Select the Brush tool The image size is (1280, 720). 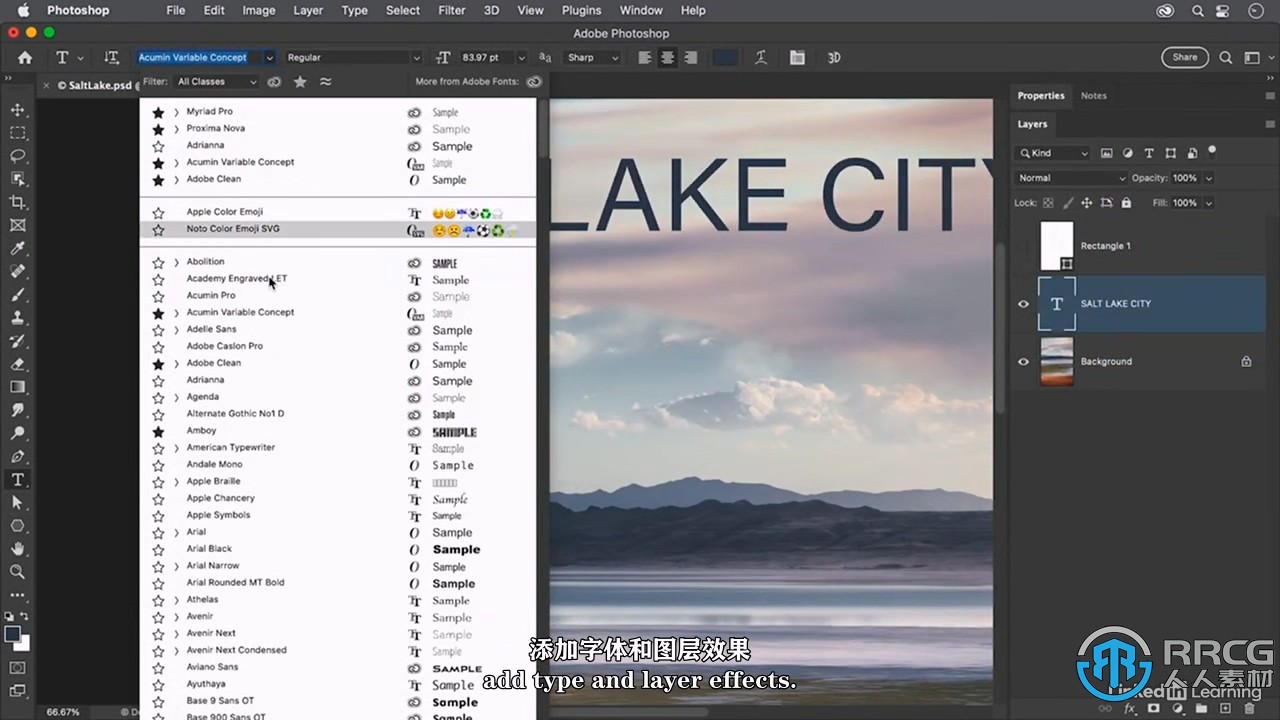17,295
